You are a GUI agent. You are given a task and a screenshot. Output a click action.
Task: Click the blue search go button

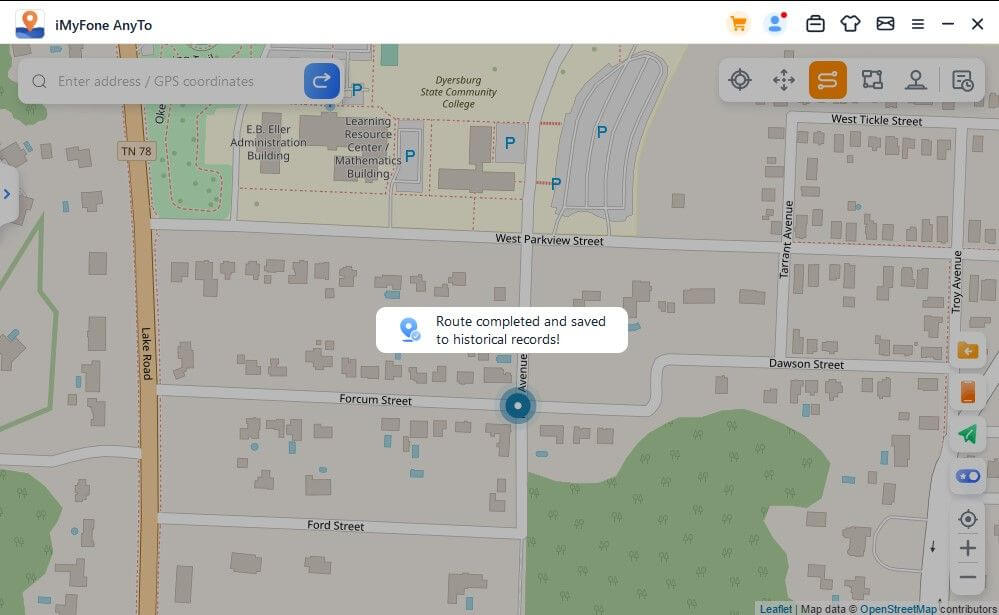click(x=322, y=81)
